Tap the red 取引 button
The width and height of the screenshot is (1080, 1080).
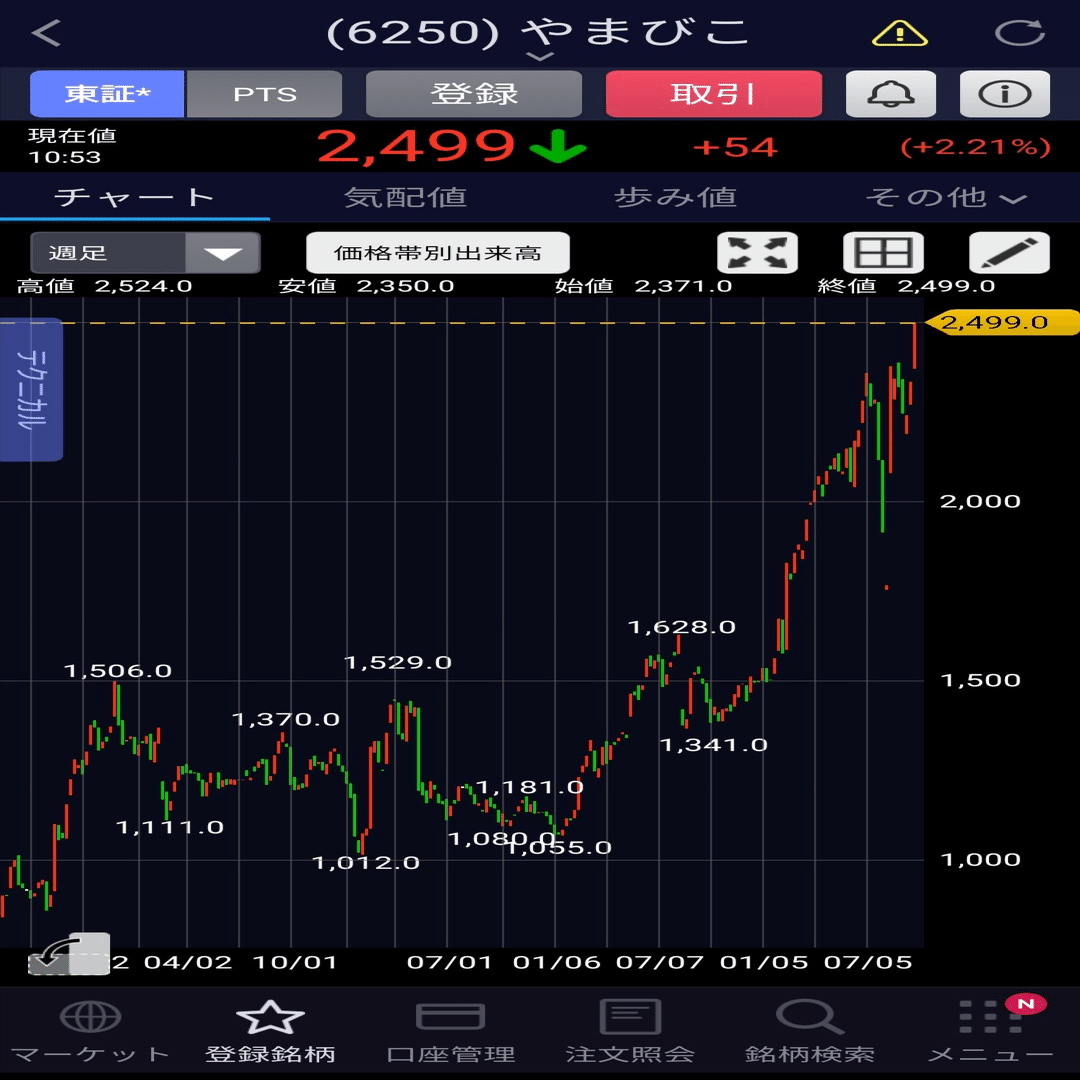coord(714,94)
